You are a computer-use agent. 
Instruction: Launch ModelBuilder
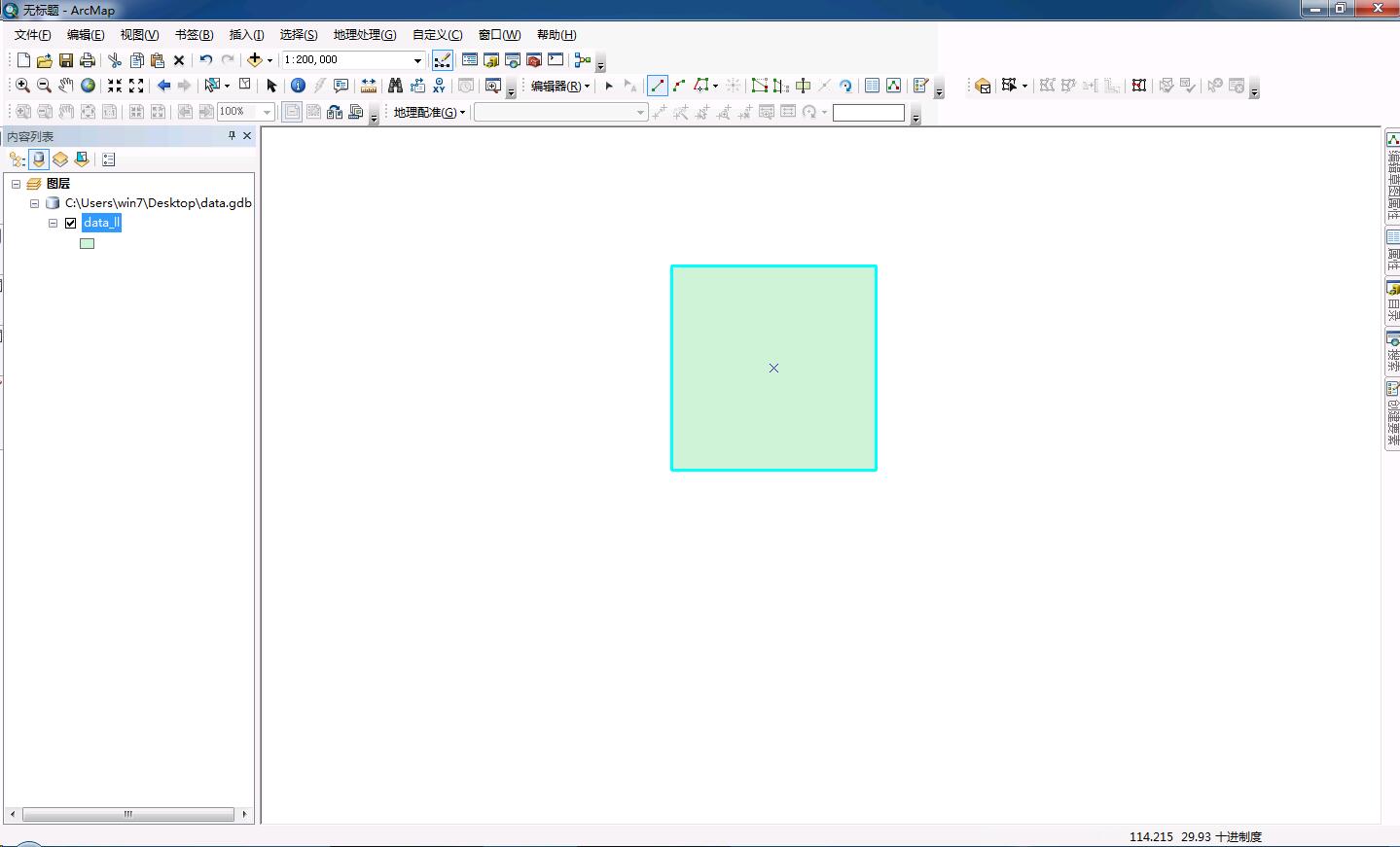click(x=583, y=60)
